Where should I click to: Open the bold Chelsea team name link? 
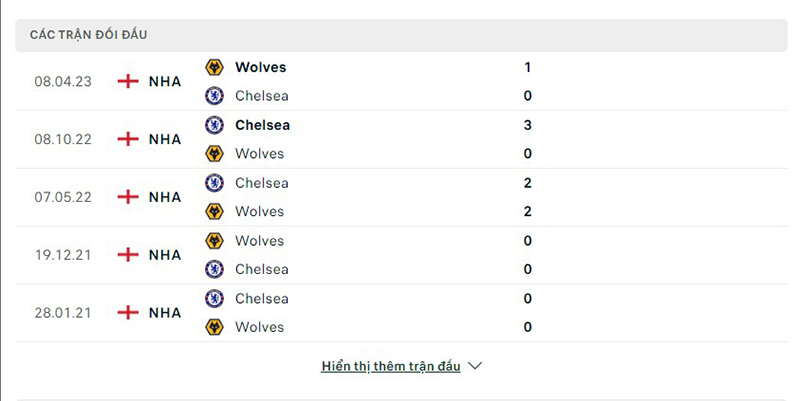pyautogui.click(x=262, y=125)
